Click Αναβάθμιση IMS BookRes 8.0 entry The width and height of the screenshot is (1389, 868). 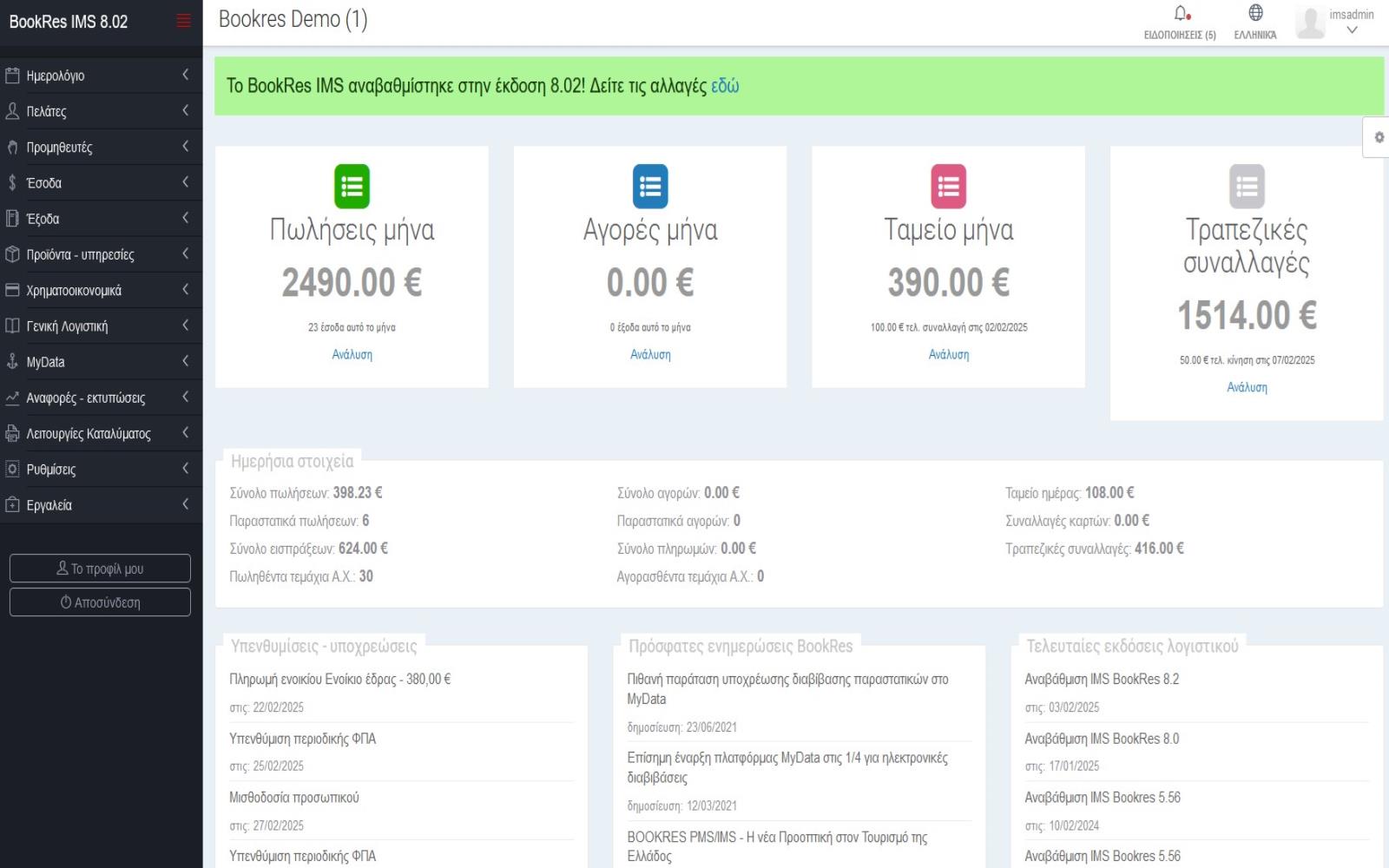pyautogui.click(x=1102, y=739)
